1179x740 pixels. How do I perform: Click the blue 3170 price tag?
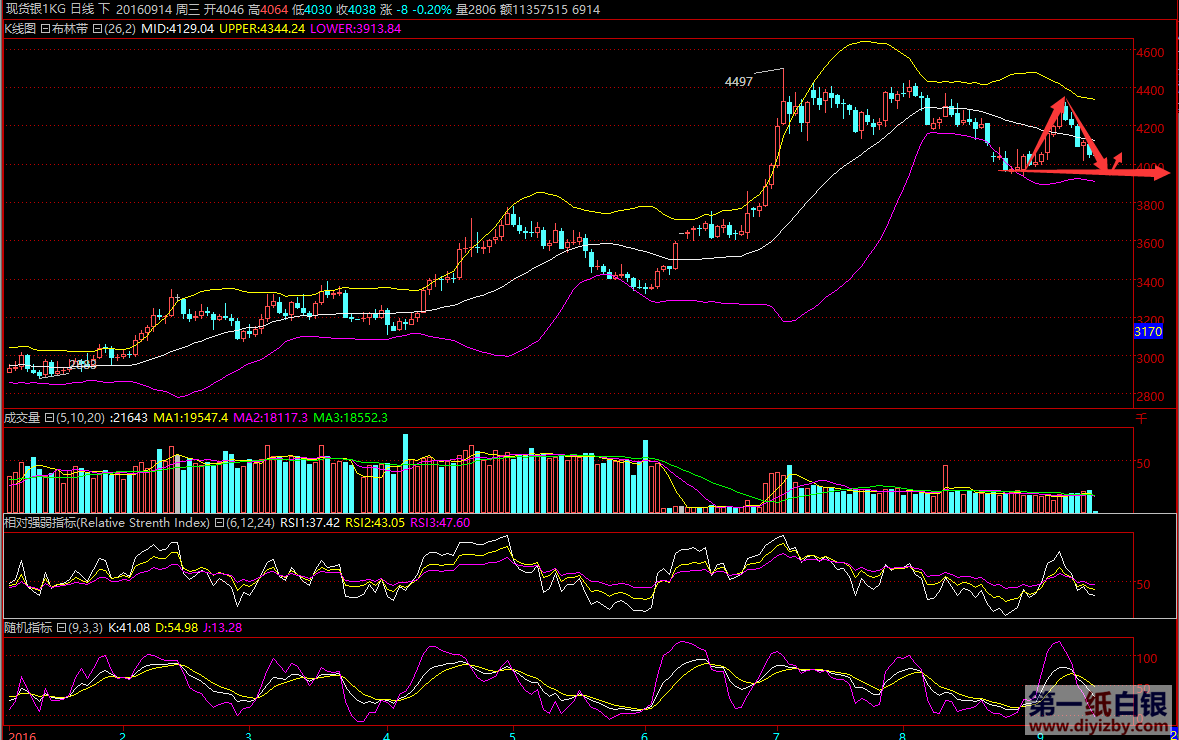coord(1147,331)
